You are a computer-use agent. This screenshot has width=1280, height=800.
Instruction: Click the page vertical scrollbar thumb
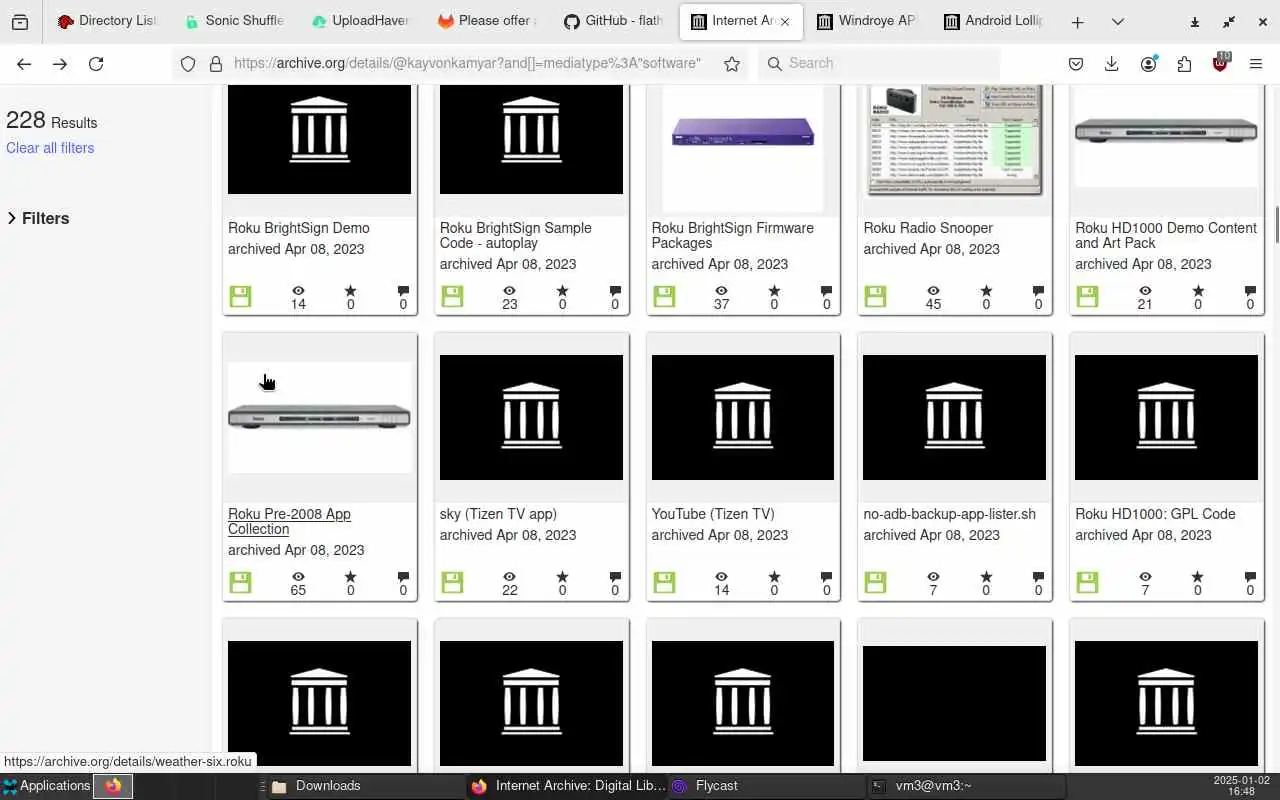(1276, 225)
